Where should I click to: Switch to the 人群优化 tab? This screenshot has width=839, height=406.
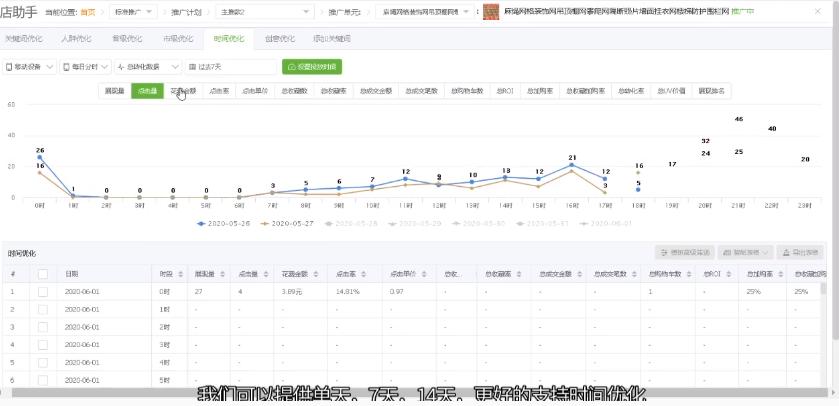tap(76, 39)
